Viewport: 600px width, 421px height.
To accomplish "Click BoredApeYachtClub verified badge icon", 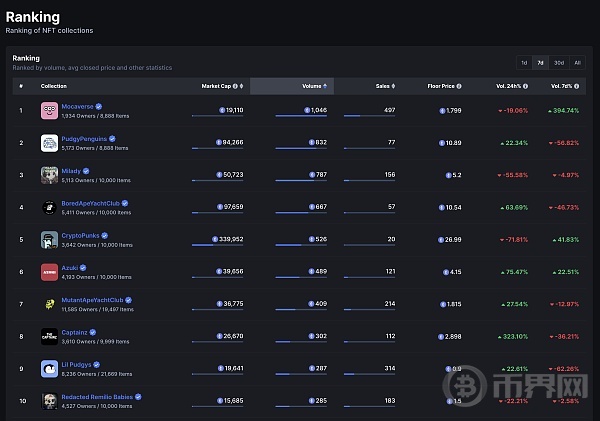I will [x=125, y=203].
